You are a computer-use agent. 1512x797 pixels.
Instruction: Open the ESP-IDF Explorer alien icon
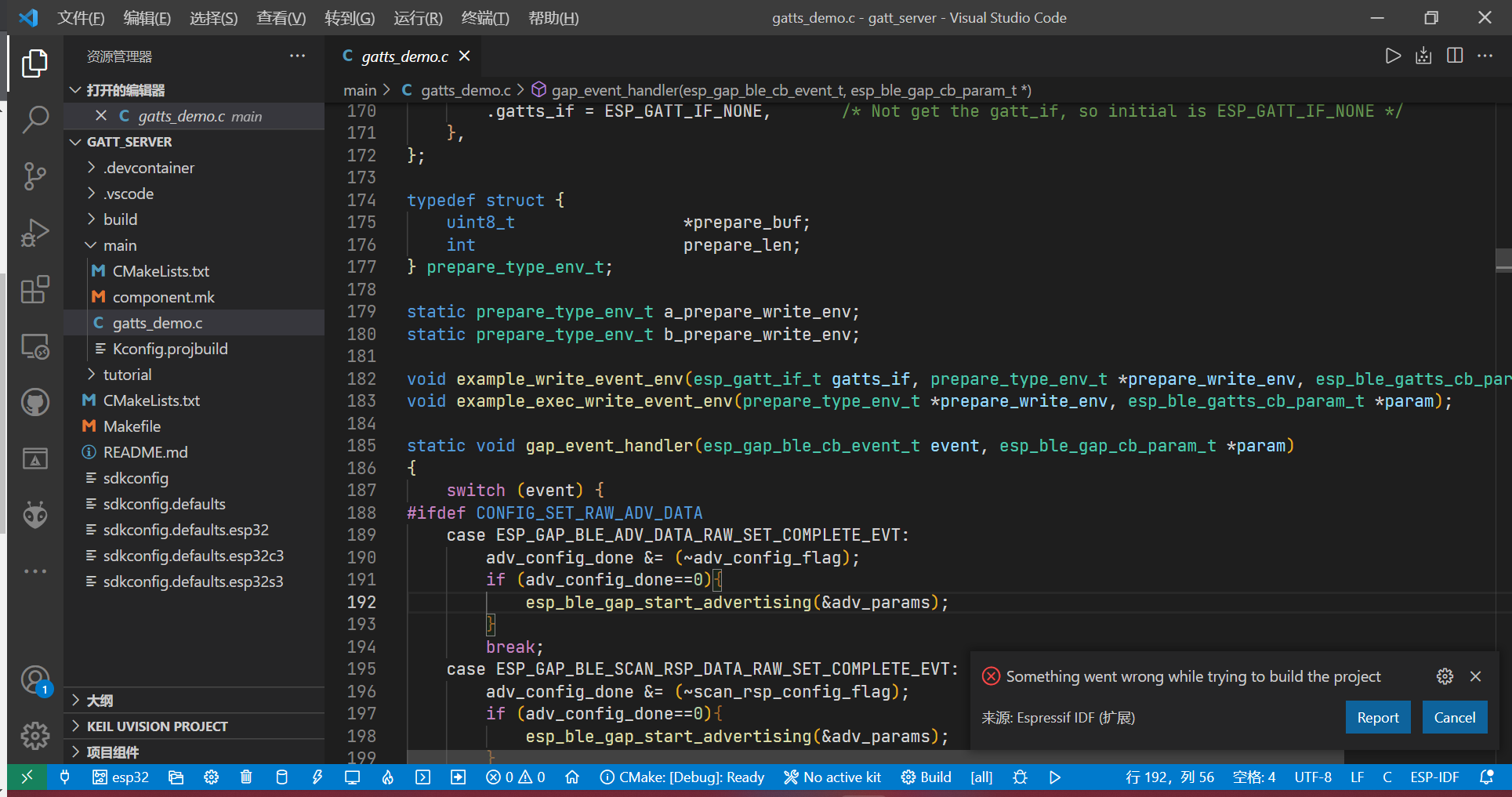(34, 515)
